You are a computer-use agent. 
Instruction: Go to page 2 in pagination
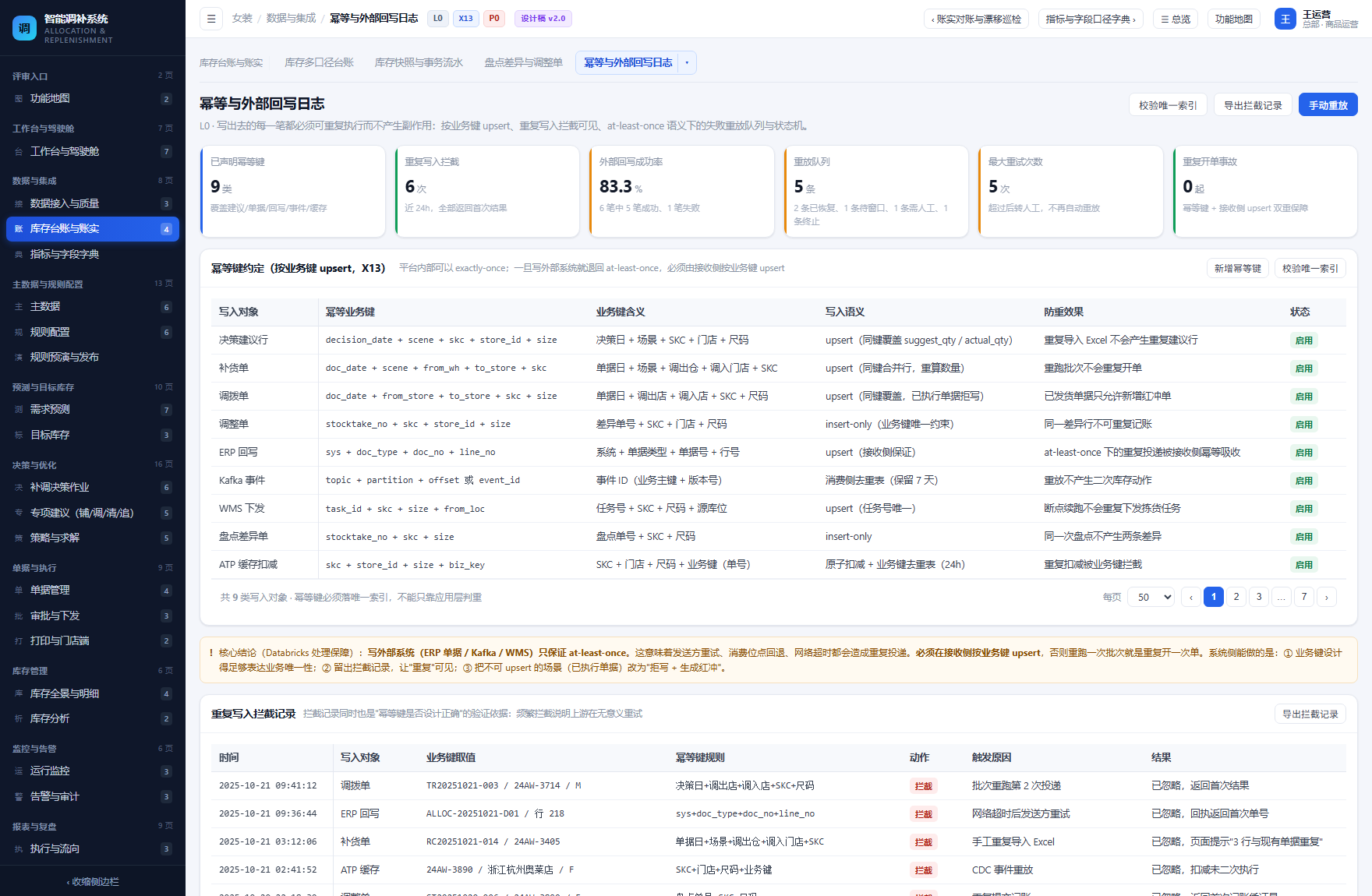coord(1236,597)
